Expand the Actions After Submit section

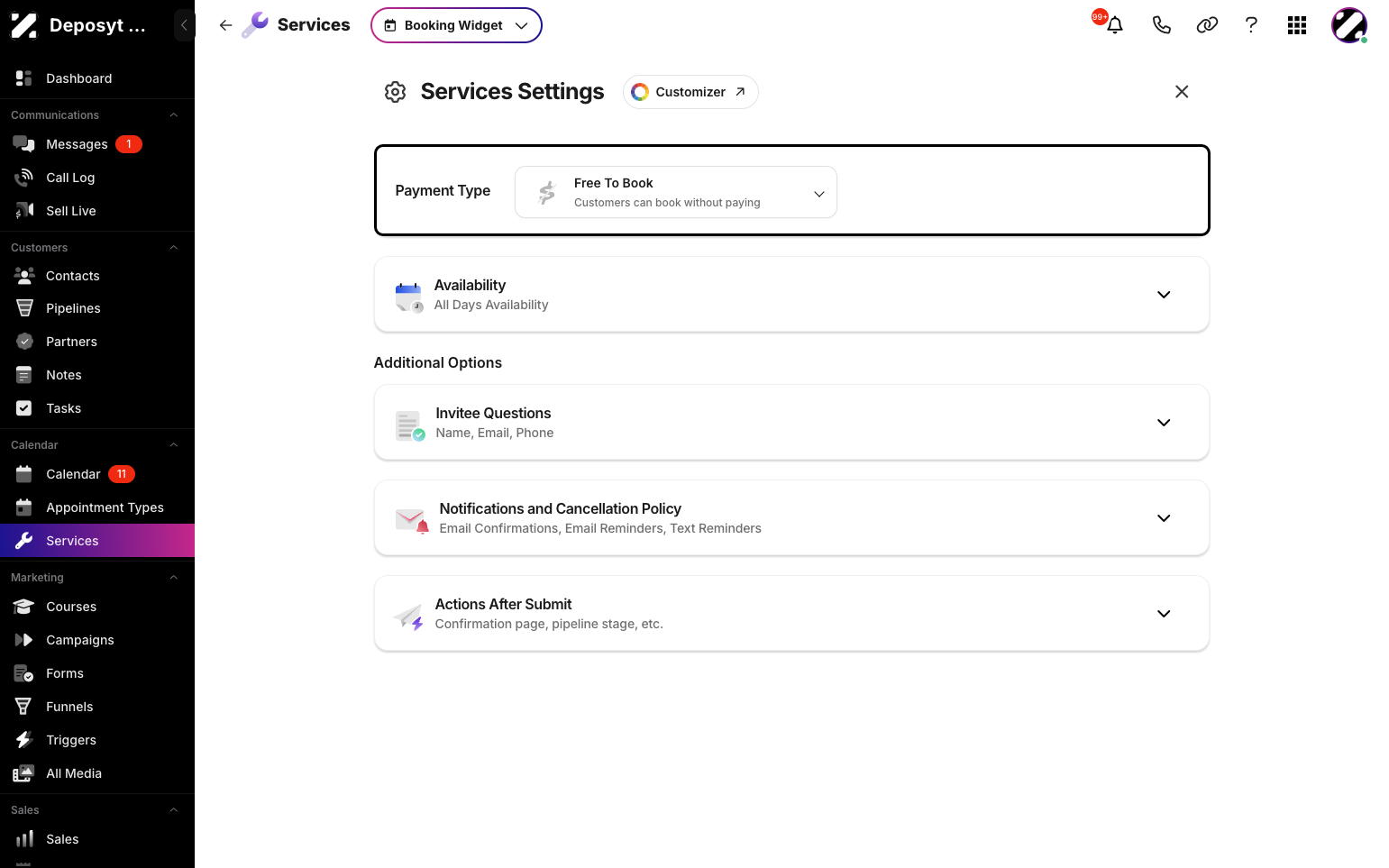point(791,614)
